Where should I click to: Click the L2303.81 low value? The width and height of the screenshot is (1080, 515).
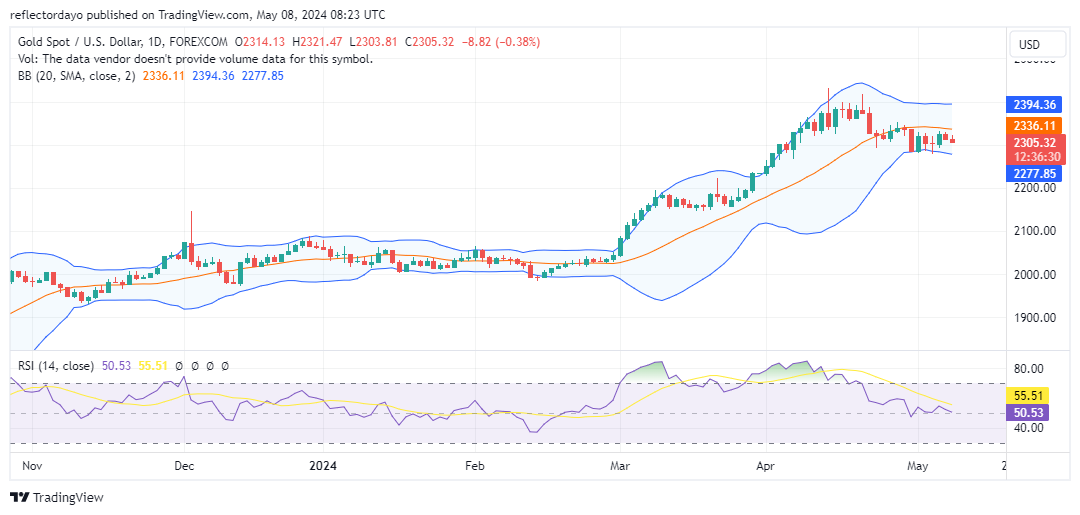tap(375, 42)
